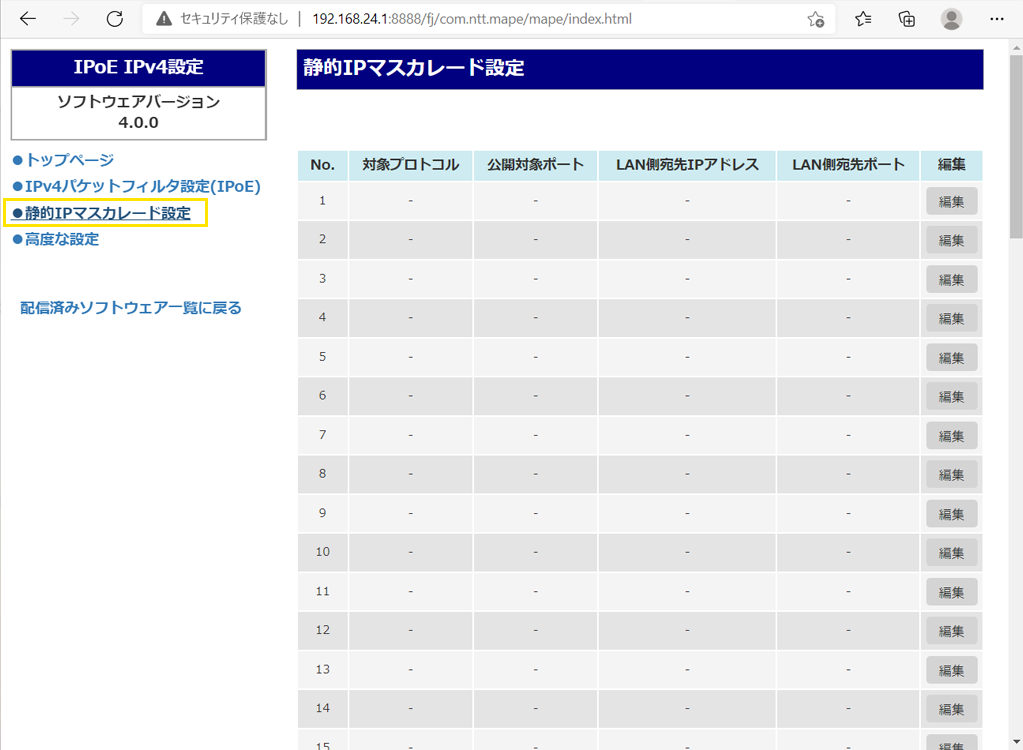Click the 静的IPマスカレード設定 page title
Screen dimensions: 1023x750
point(414,68)
